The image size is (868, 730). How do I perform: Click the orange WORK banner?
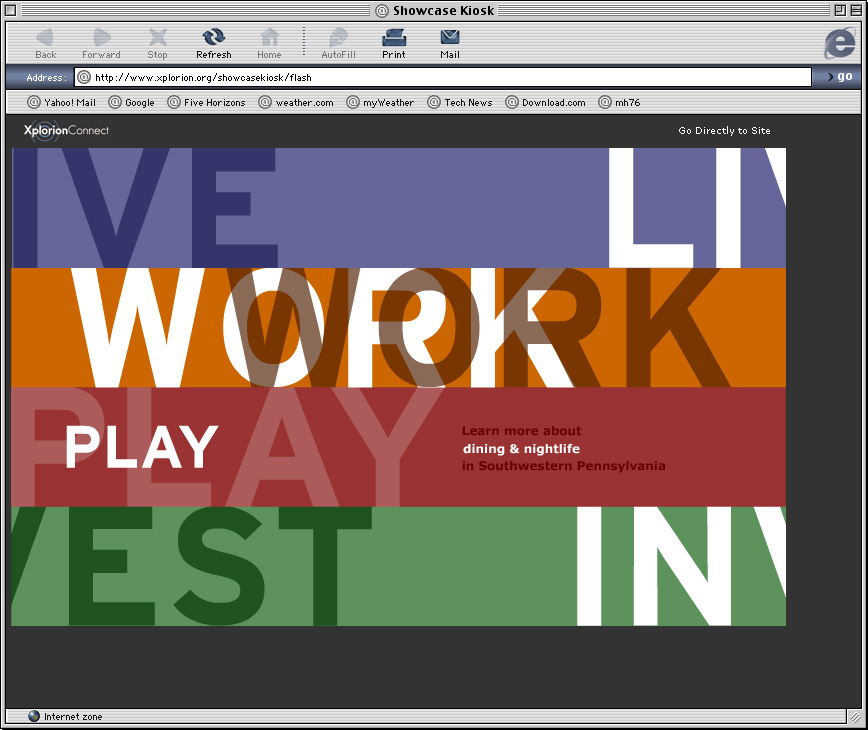[400, 327]
